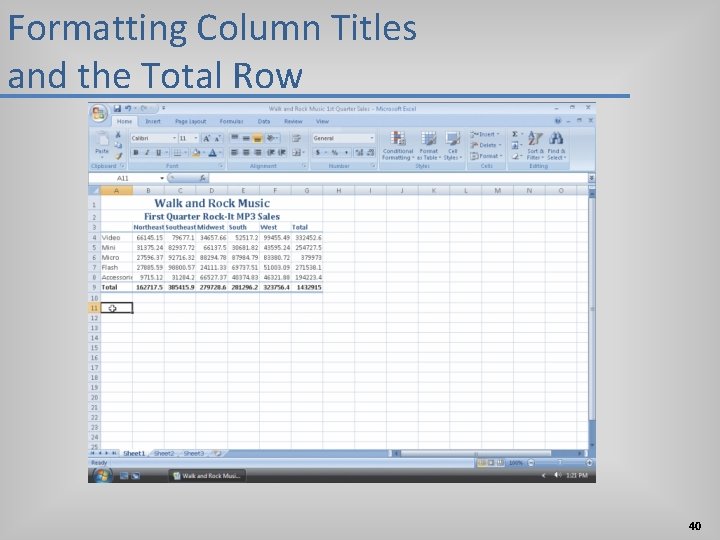
Task: Open the Data ribbon tab
Action: pos(264,121)
